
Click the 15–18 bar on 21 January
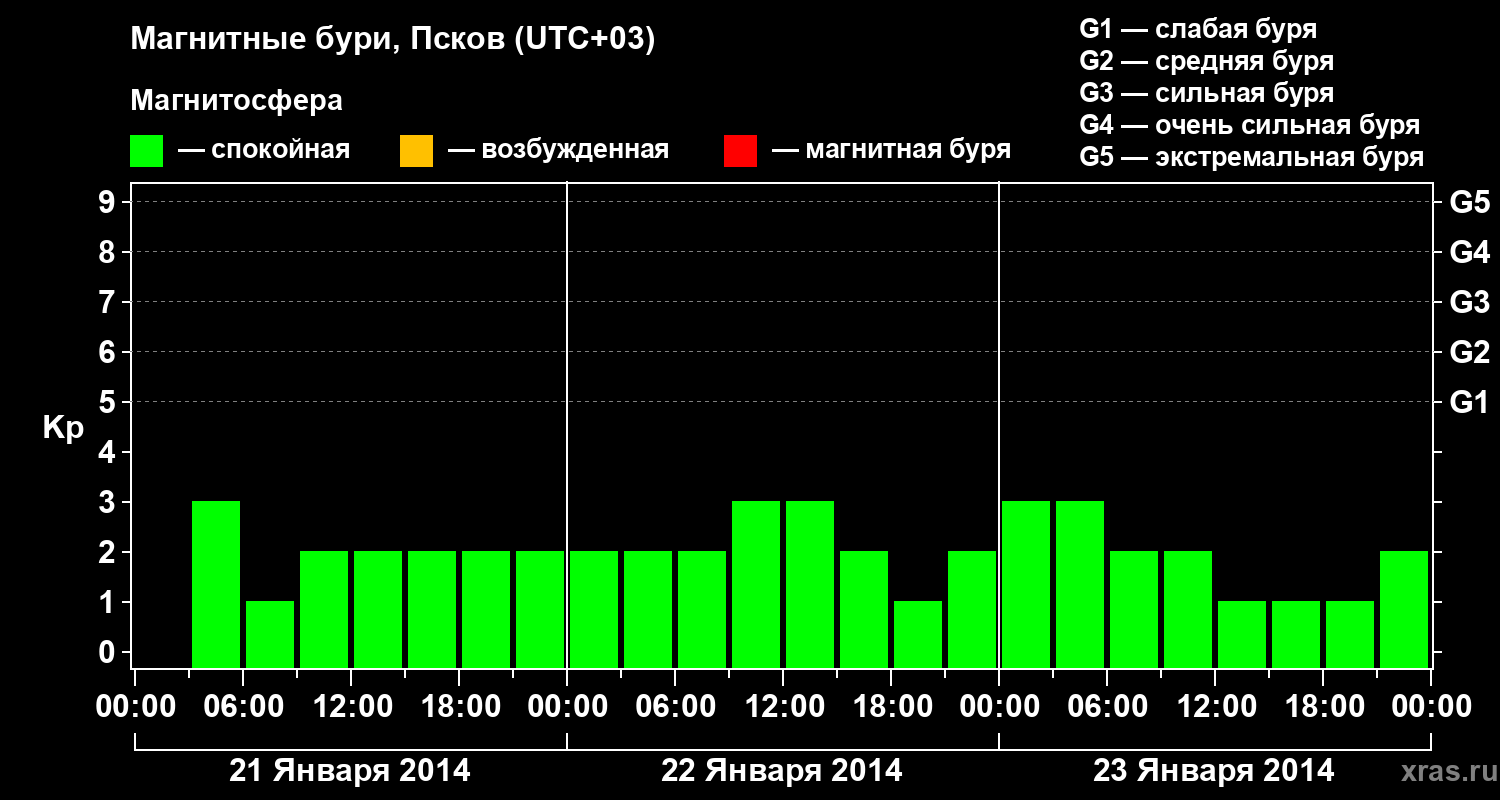[x=432, y=609]
